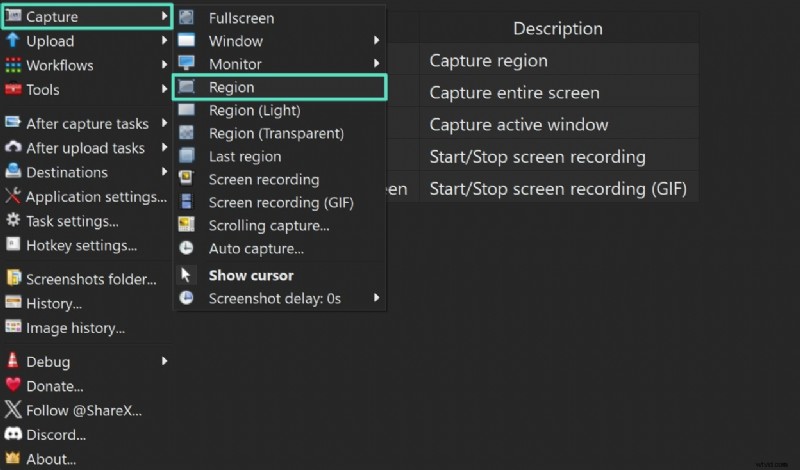The width and height of the screenshot is (800, 470).
Task: Click the Description column header
Action: coord(557,29)
